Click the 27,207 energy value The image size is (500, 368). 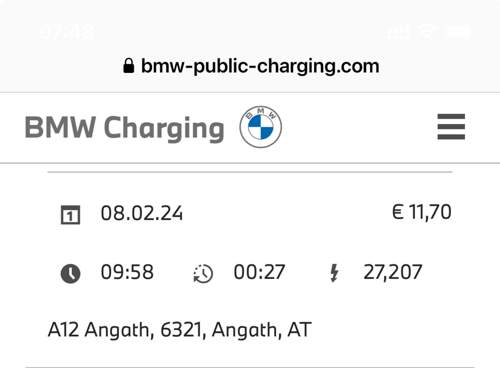(393, 272)
